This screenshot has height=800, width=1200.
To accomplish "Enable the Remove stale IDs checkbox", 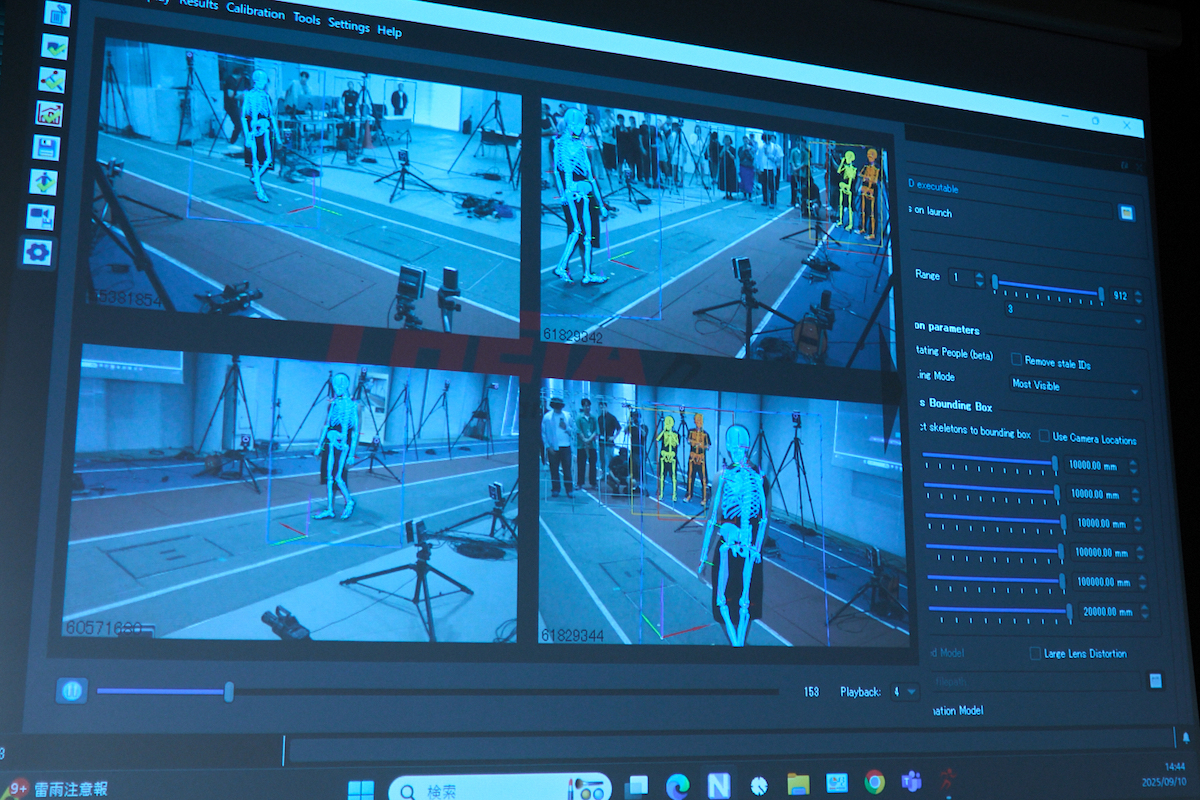I will (1016, 360).
